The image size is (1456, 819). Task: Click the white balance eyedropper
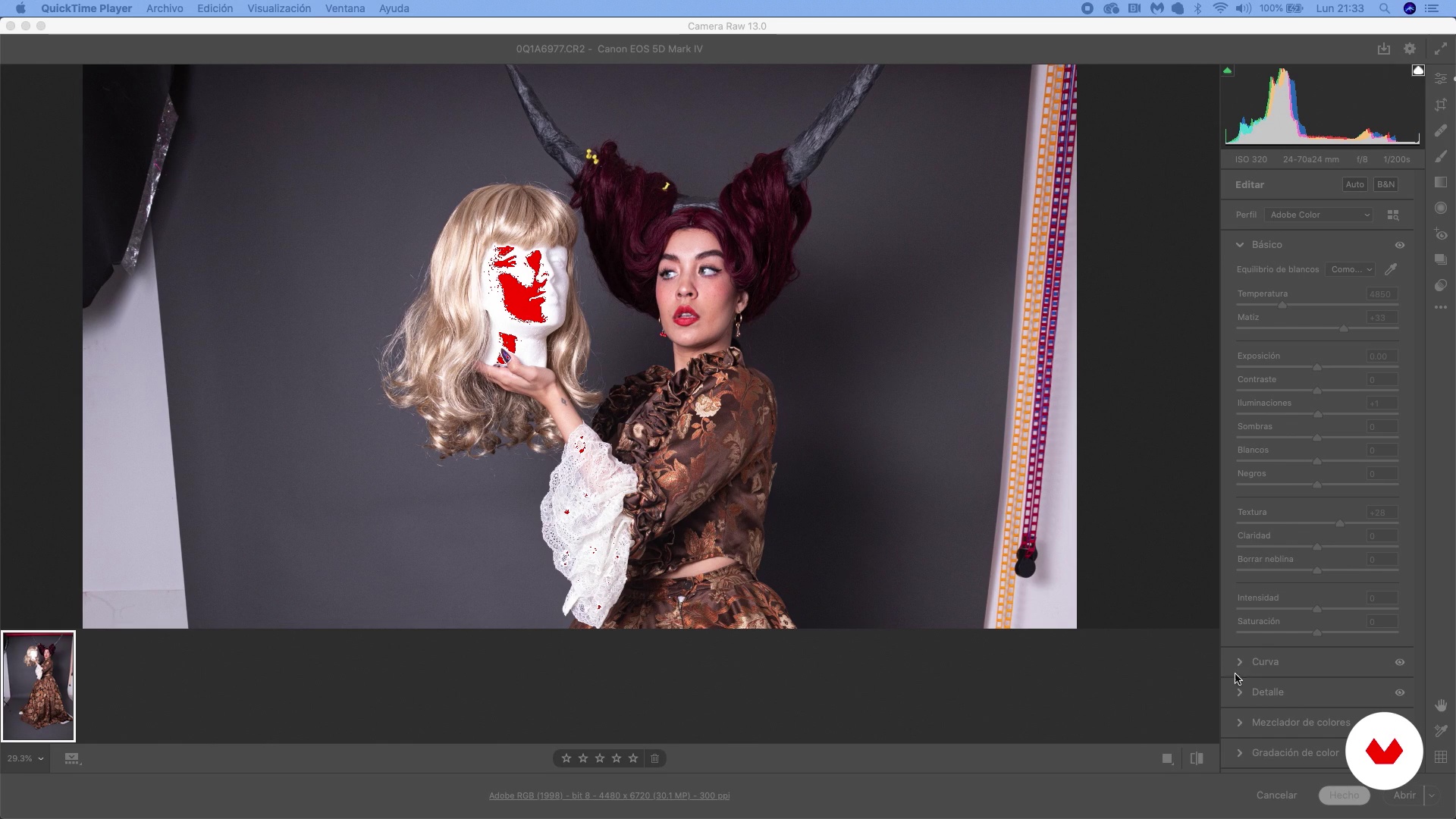[1391, 269]
